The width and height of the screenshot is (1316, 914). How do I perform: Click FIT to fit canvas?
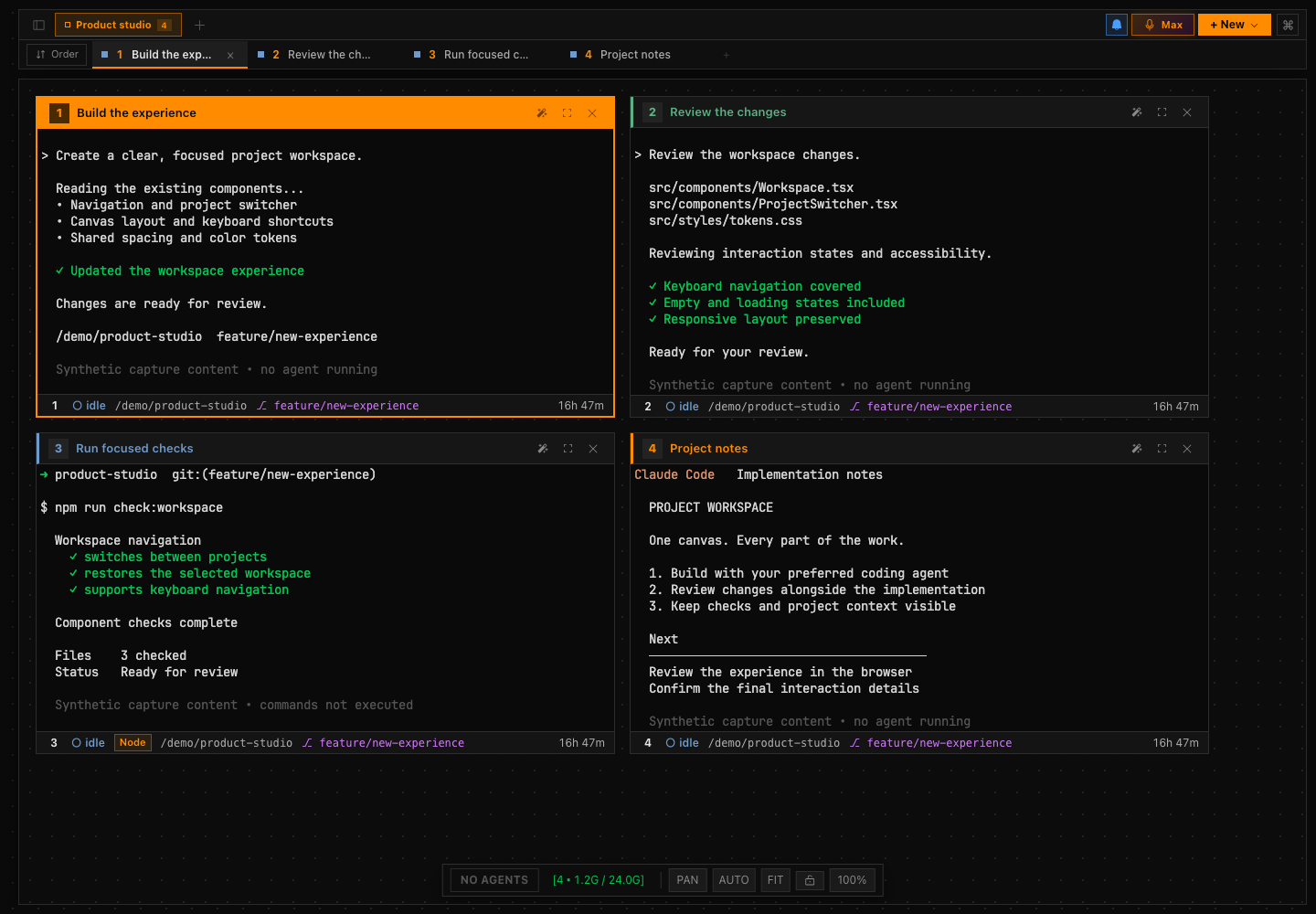[775, 880]
